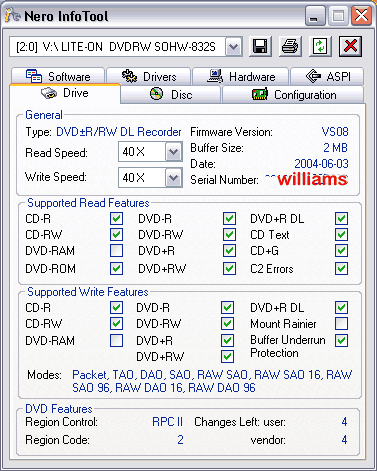Image resolution: width=377 pixels, height=471 pixels.
Task: Click the drive type DVD±R/RW DL Recorder
Action: [x=119, y=132]
